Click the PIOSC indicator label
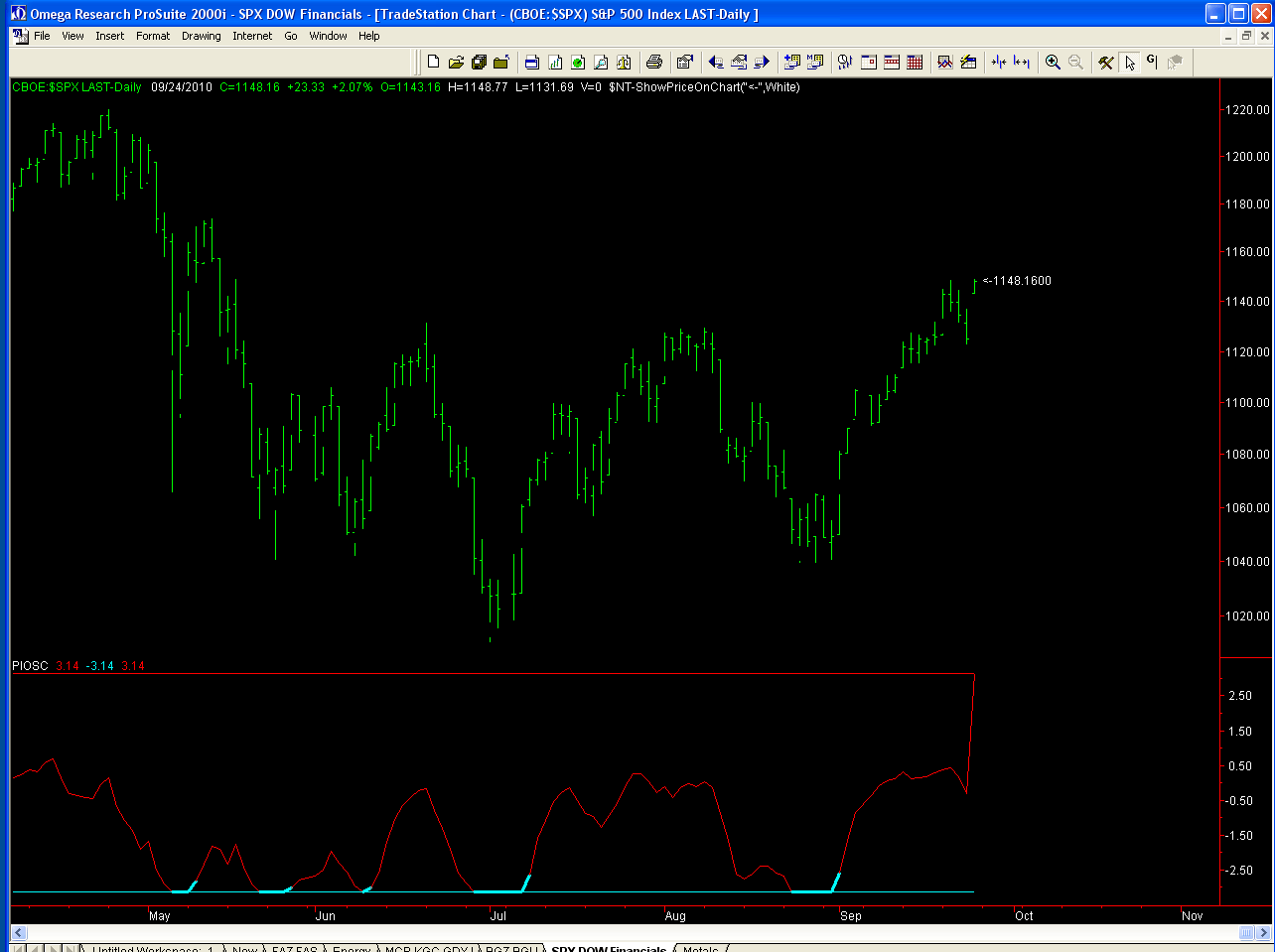Image resolution: width=1275 pixels, height=952 pixels. [x=30, y=666]
